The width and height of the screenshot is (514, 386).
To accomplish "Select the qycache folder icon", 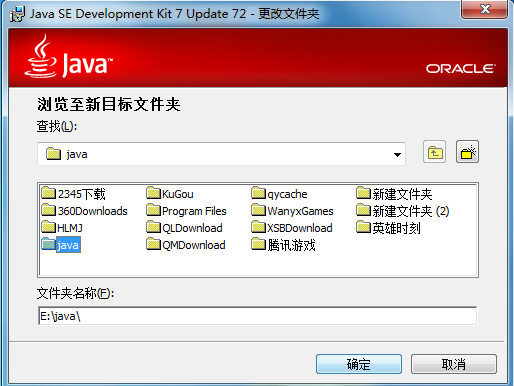I will point(259,193).
